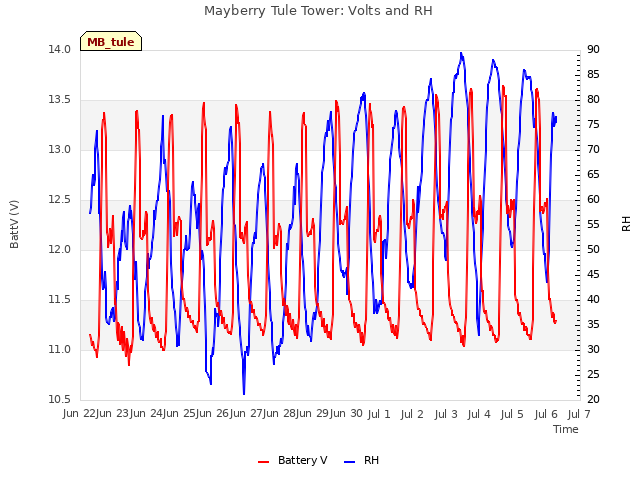
Task: Click the Jul 1 date label
Action: [379, 414]
